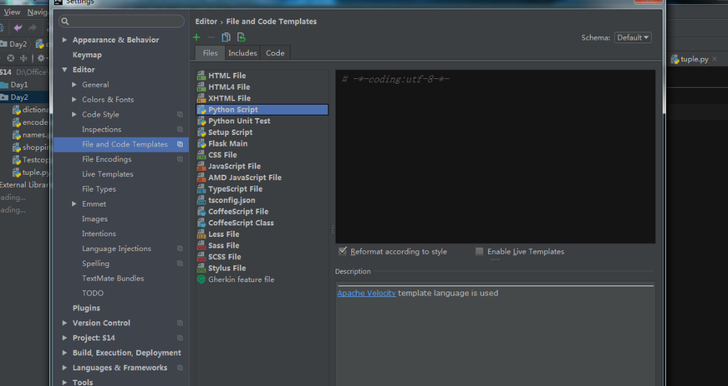Screen dimensions: 728x386
Task: Open the Apache Velocity link
Action: point(366,293)
